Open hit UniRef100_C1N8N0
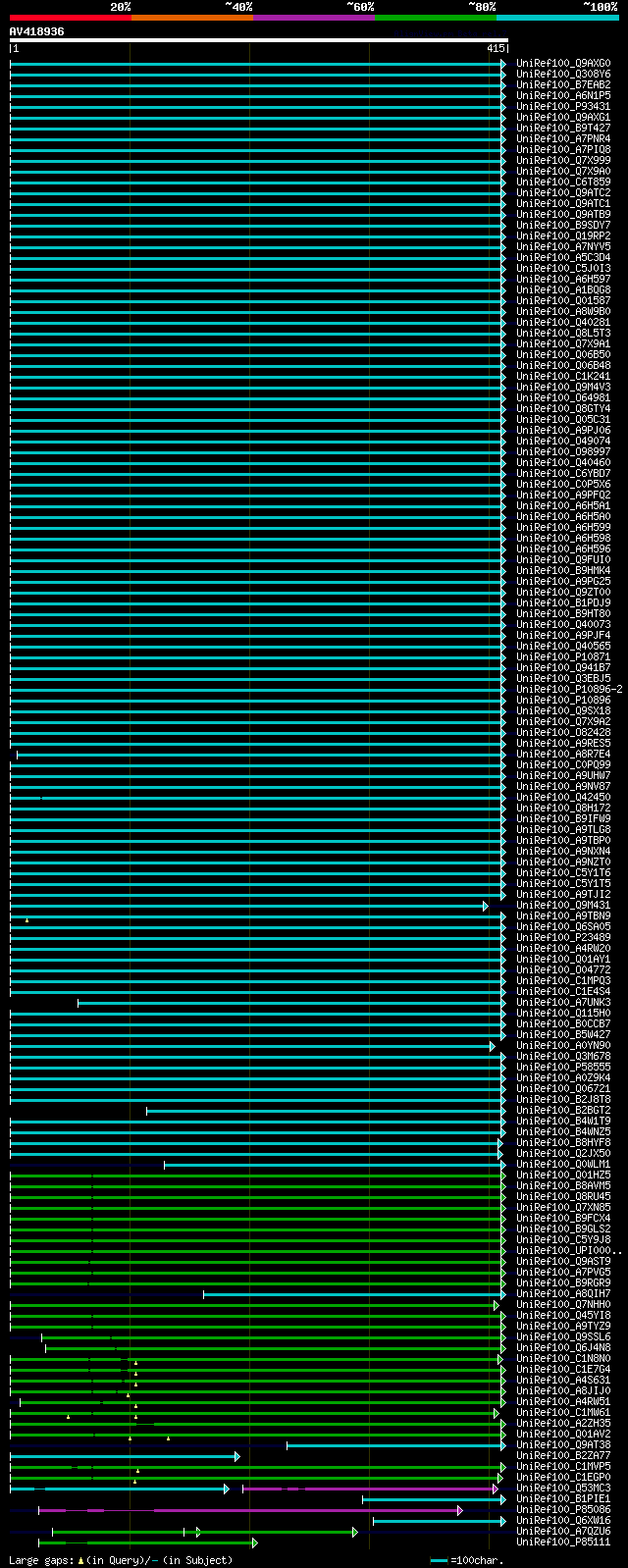The width and height of the screenshot is (628, 1568). [x=563, y=1359]
